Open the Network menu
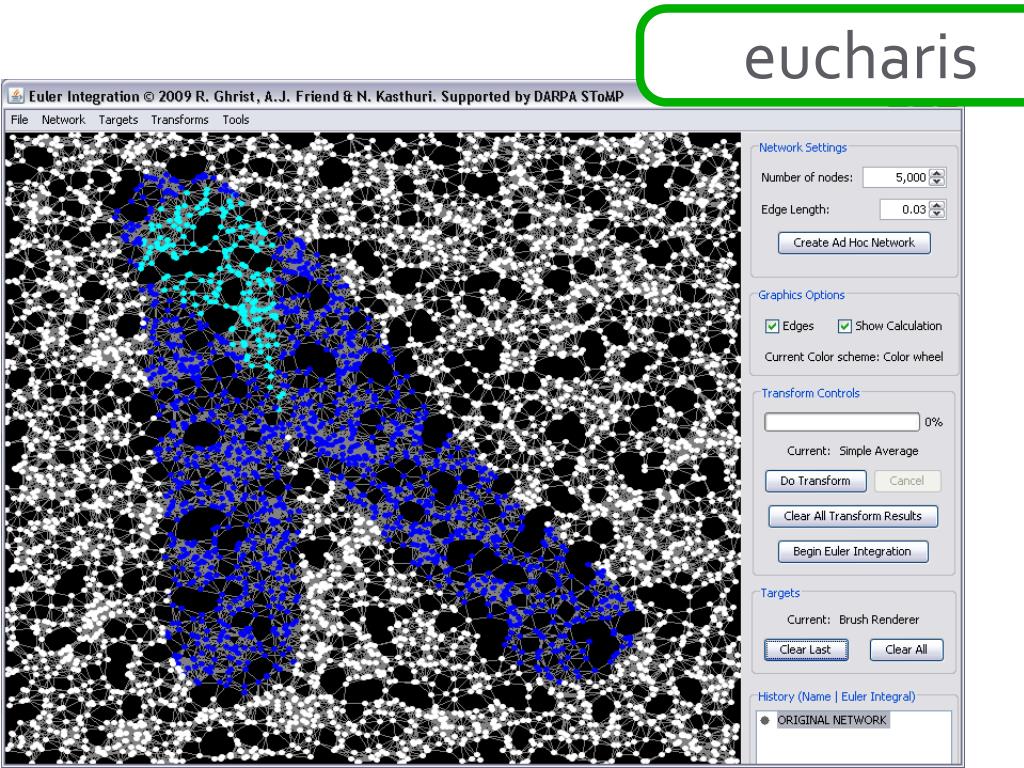 (x=63, y=120)
